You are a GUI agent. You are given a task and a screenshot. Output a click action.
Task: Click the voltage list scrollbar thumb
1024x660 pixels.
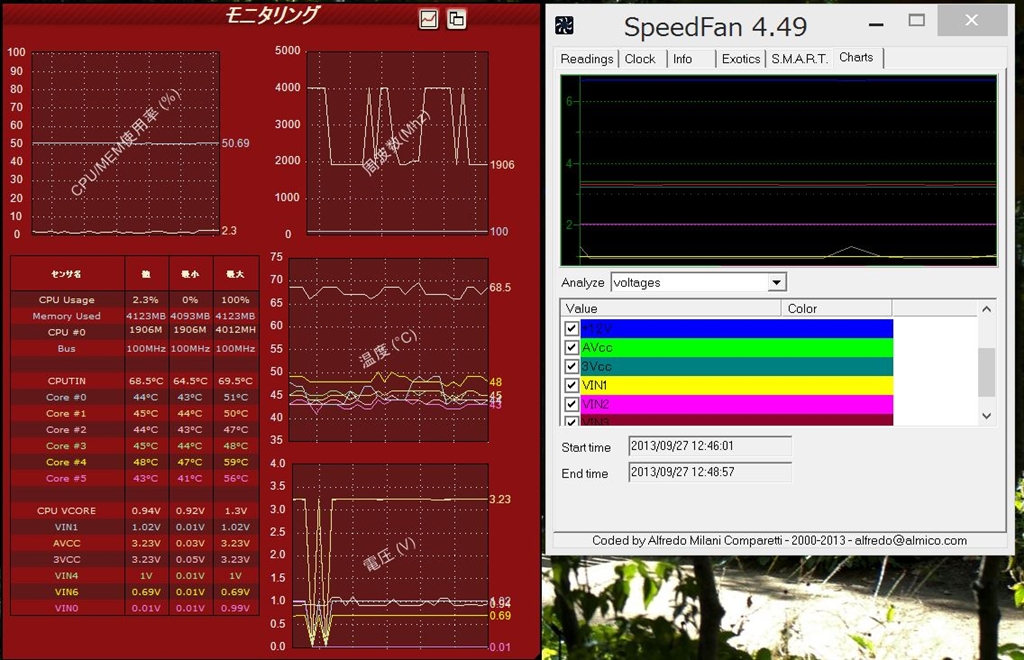[x=987, y=372]
